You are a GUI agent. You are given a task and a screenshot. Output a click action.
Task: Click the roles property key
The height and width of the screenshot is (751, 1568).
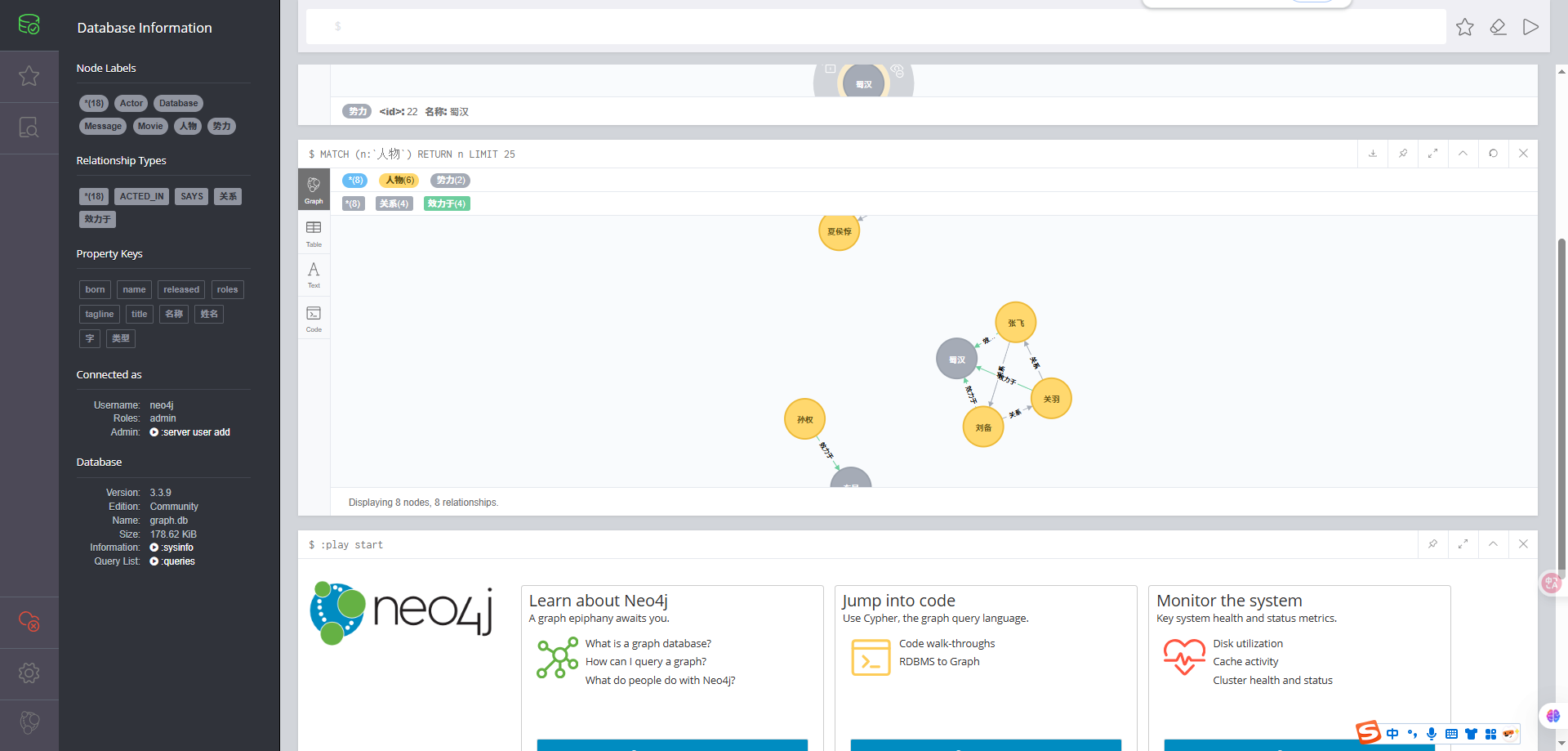227,289
